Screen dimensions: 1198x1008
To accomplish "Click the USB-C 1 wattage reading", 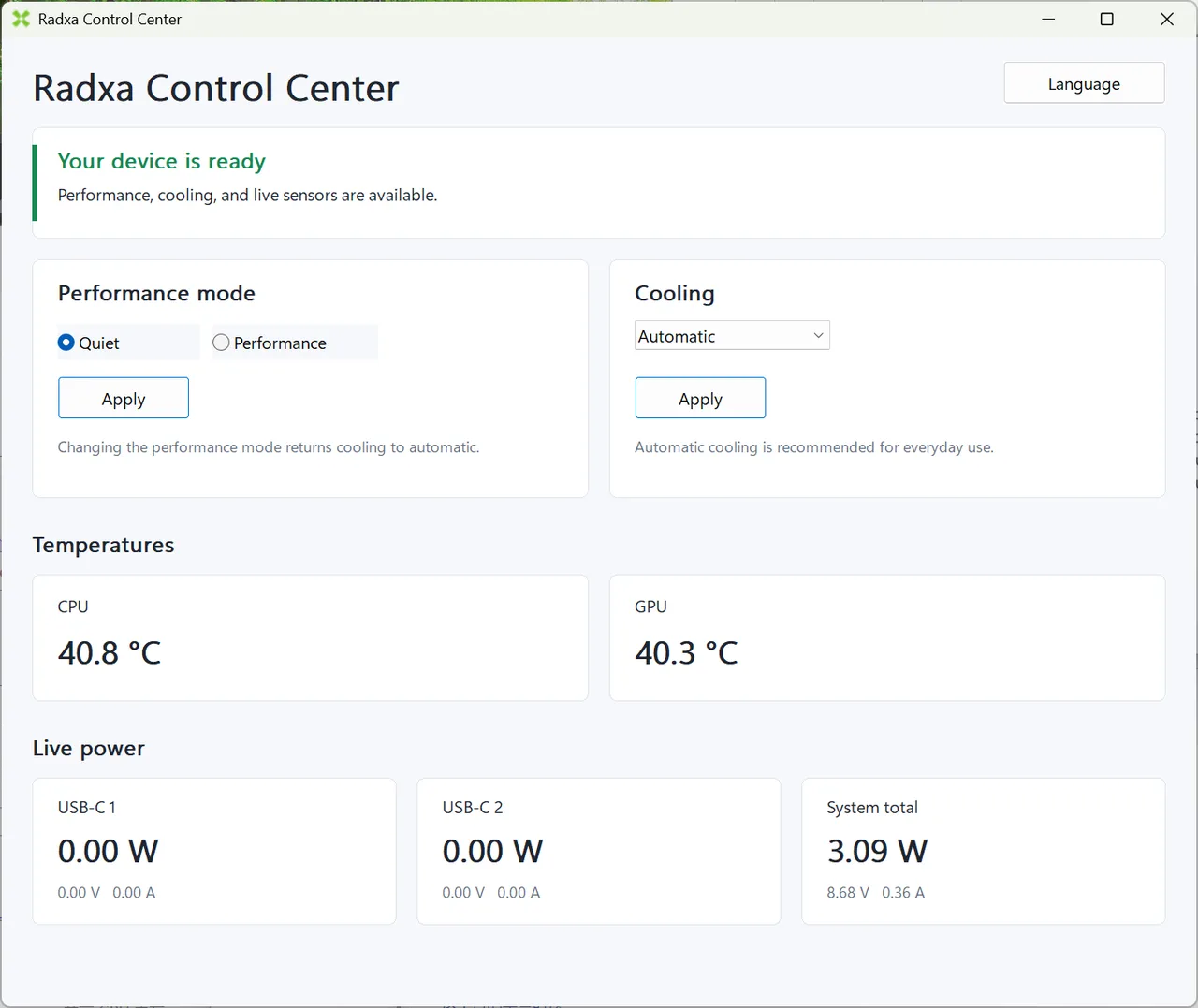I will [x=108, y=851].
